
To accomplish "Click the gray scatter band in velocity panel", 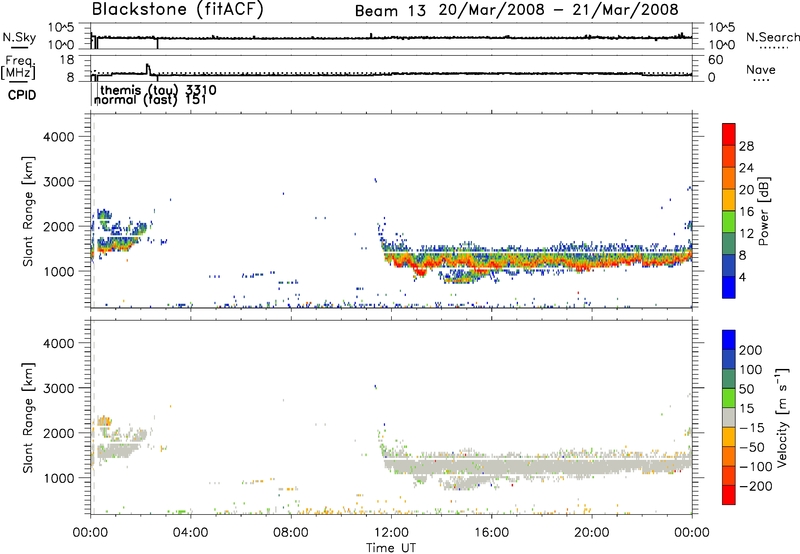I will point(536,466).
